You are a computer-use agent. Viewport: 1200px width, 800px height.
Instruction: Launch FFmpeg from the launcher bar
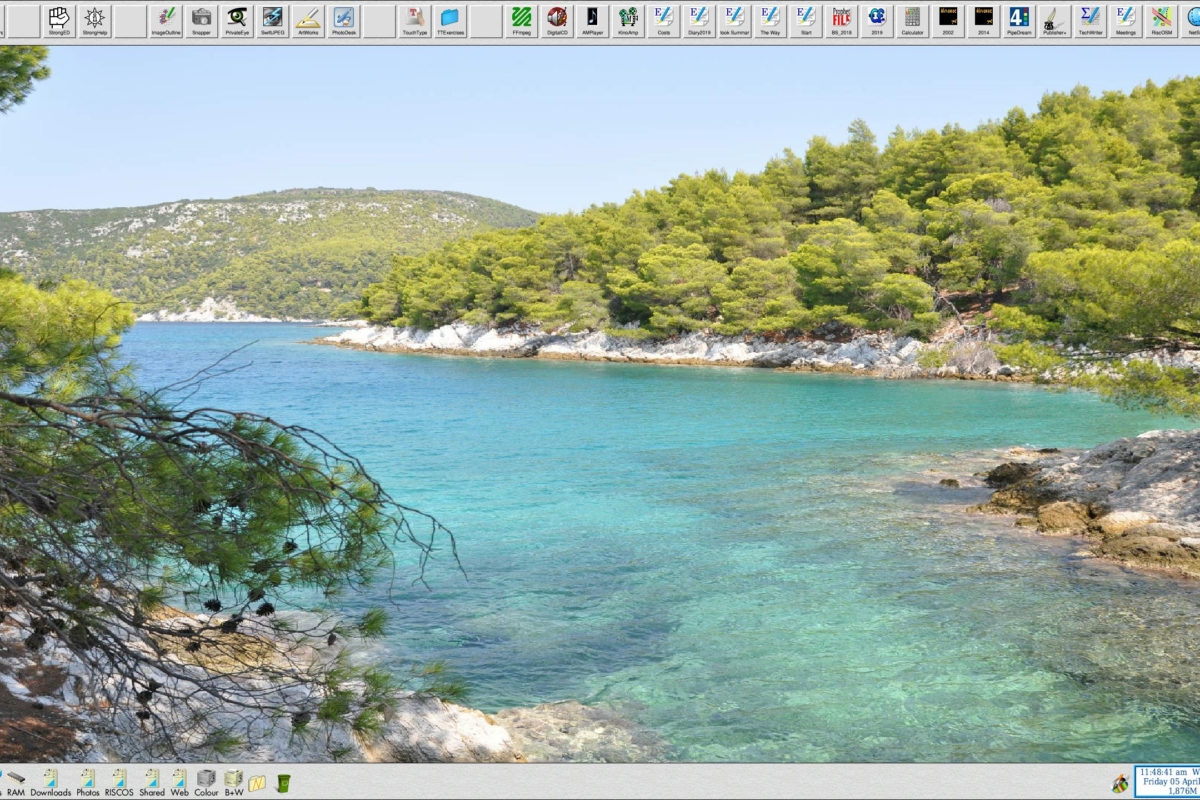click(522, 21)
